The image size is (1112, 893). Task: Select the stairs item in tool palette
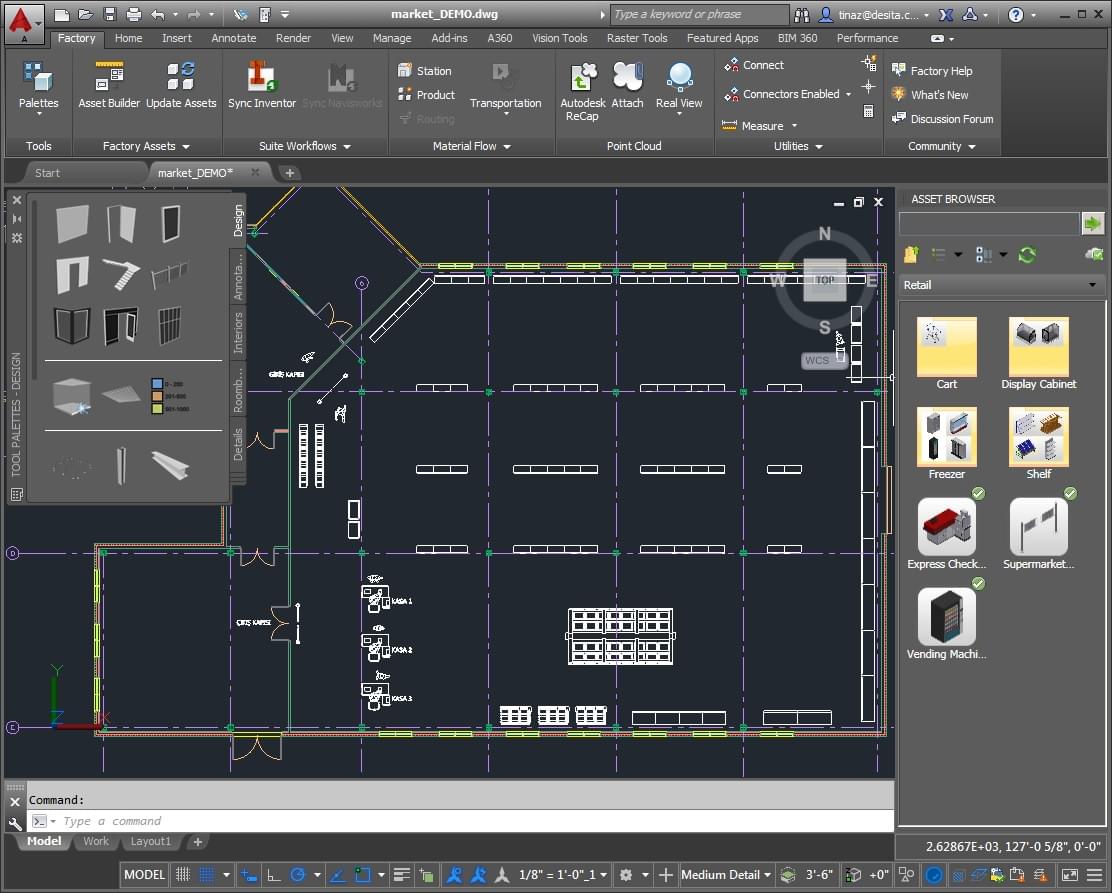point(120,273)
